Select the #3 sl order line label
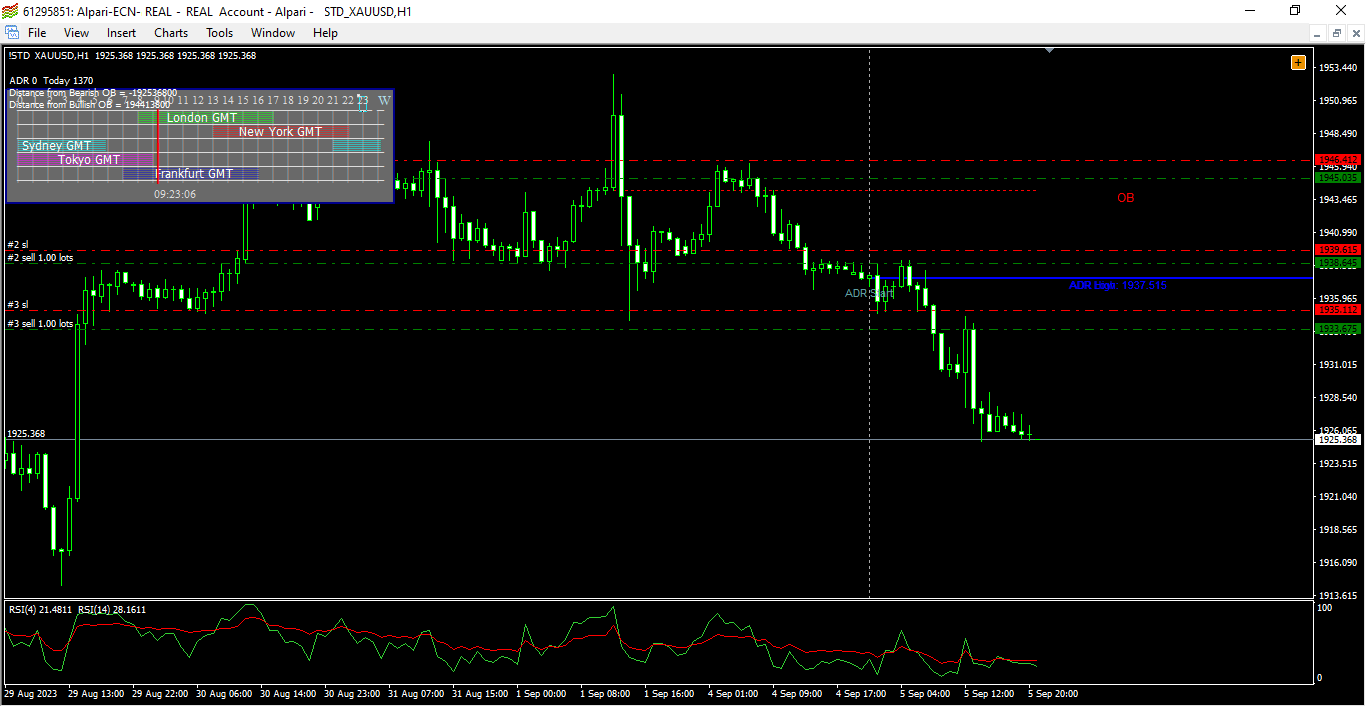This screenshot has height=706, width=1366. pyautogui.click(x=18, y=304)
